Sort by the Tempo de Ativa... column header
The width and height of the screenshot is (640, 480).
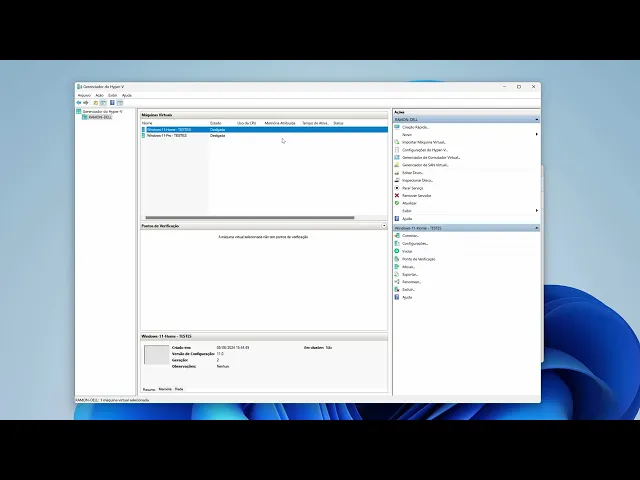click(x=316, y=123)
